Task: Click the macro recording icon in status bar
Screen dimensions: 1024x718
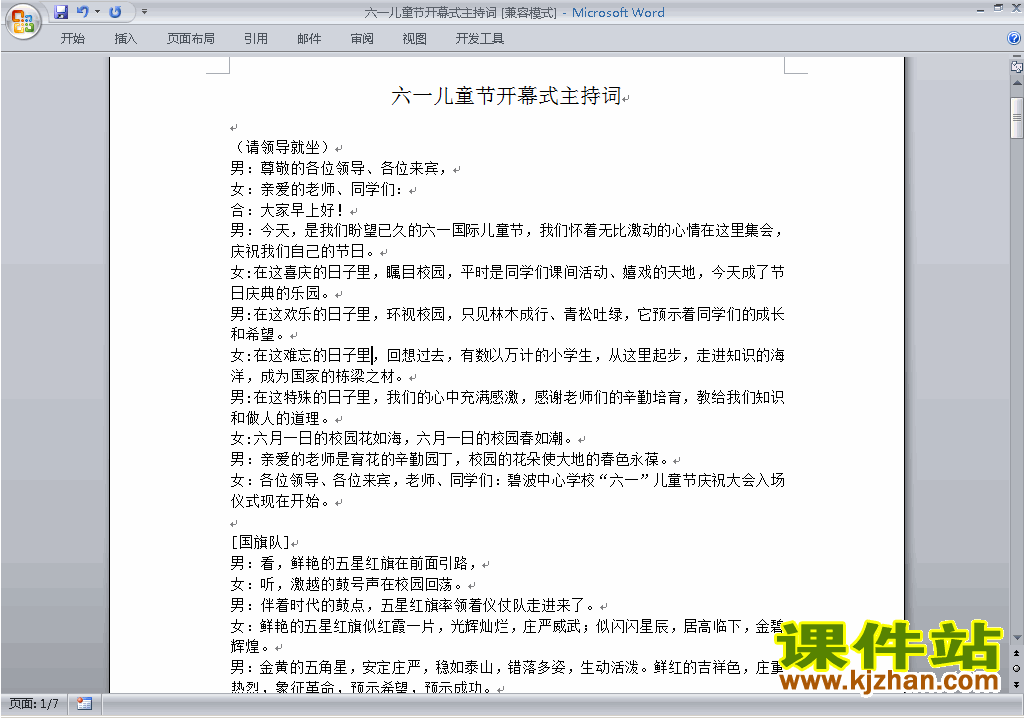Action: pos(84,704)
